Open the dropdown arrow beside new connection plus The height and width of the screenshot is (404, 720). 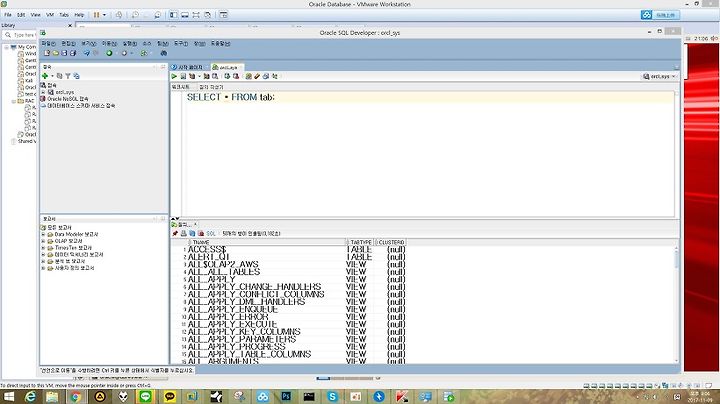52,76
